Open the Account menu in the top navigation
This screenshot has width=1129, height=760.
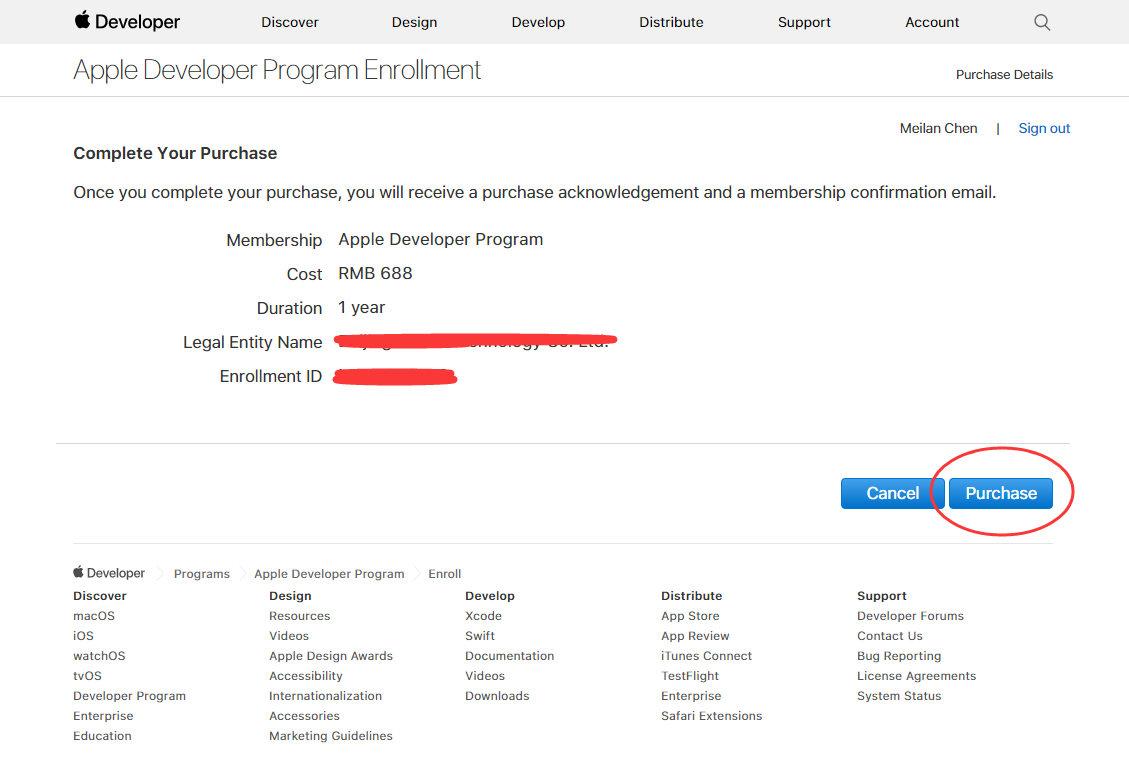point(932,22)
